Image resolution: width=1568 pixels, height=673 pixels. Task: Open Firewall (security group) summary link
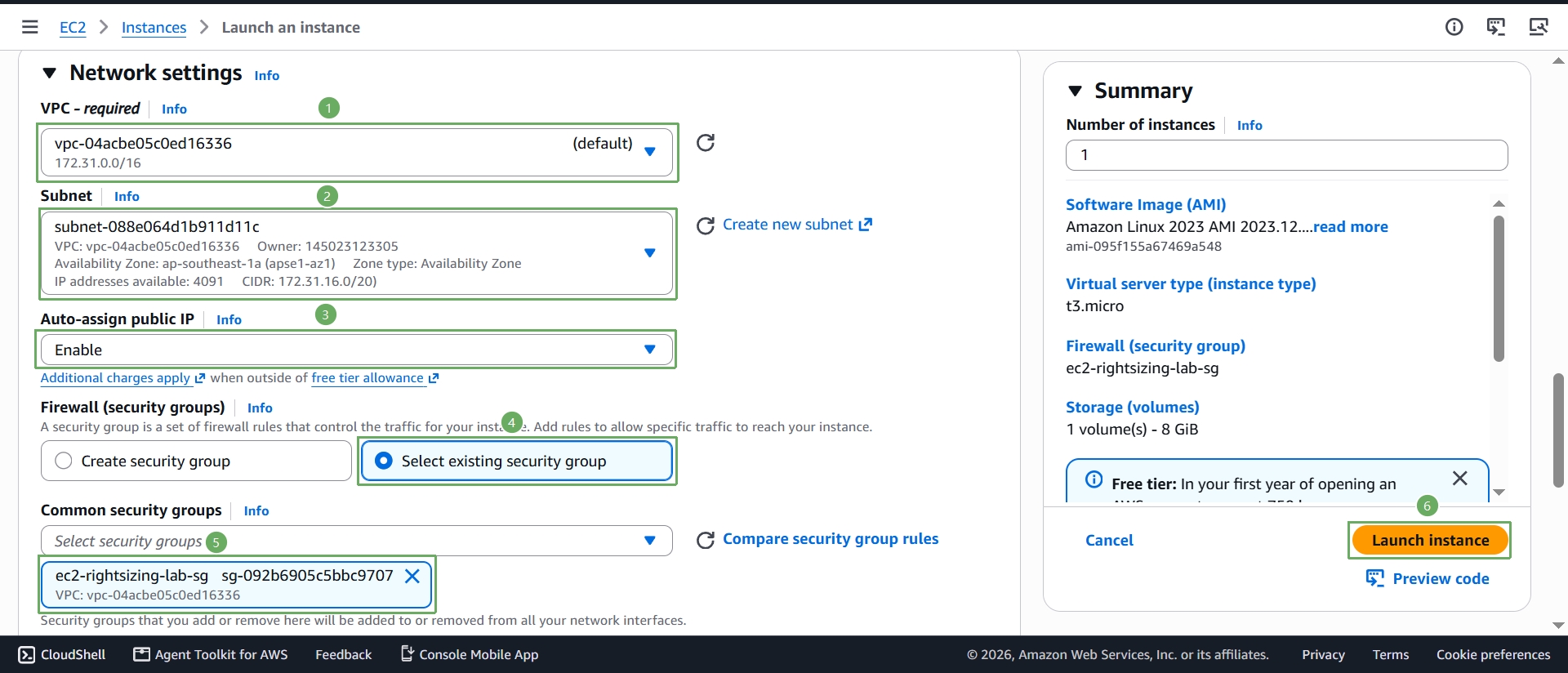click(1156, 345)
